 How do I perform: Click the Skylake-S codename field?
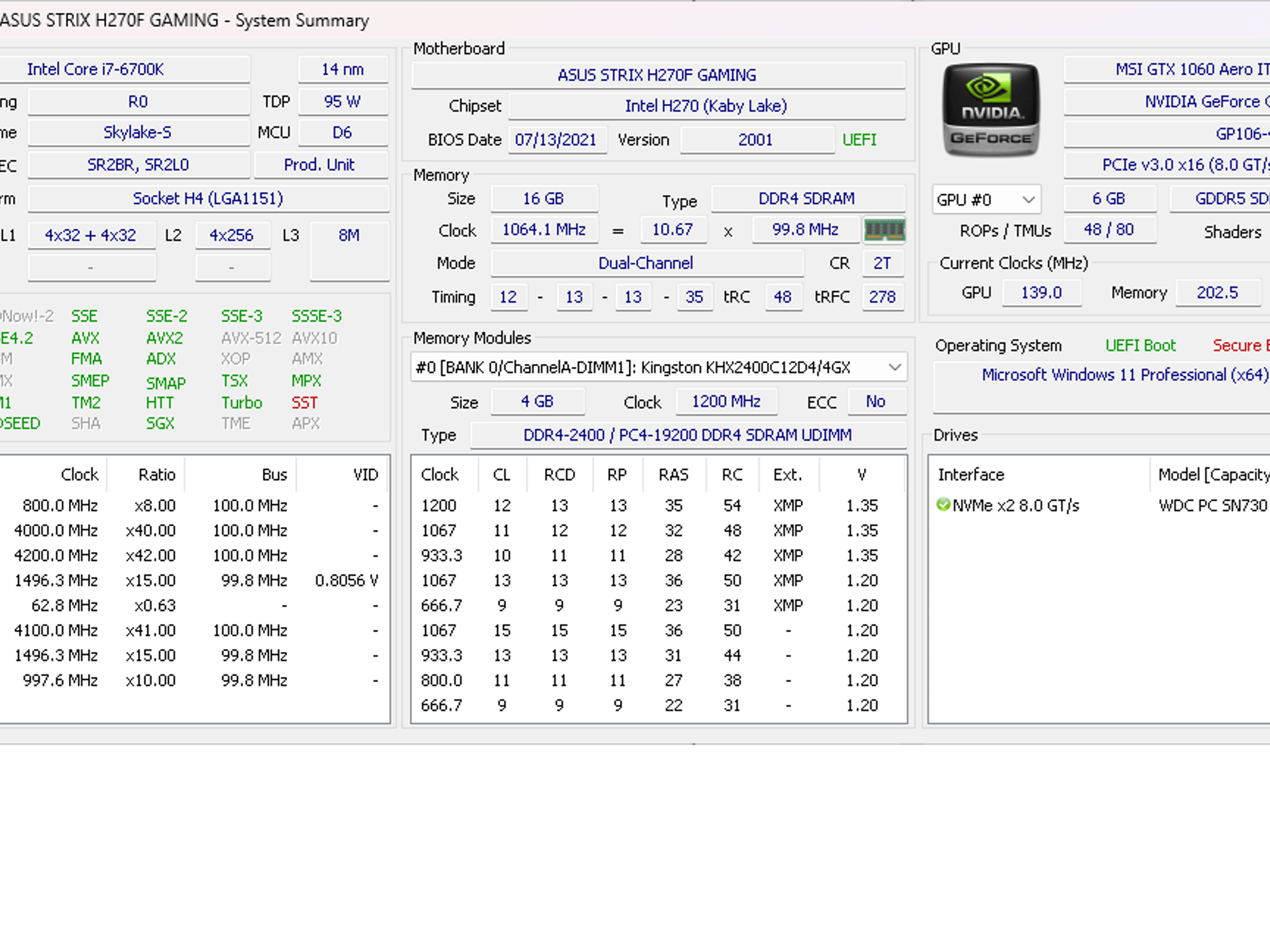138,133
